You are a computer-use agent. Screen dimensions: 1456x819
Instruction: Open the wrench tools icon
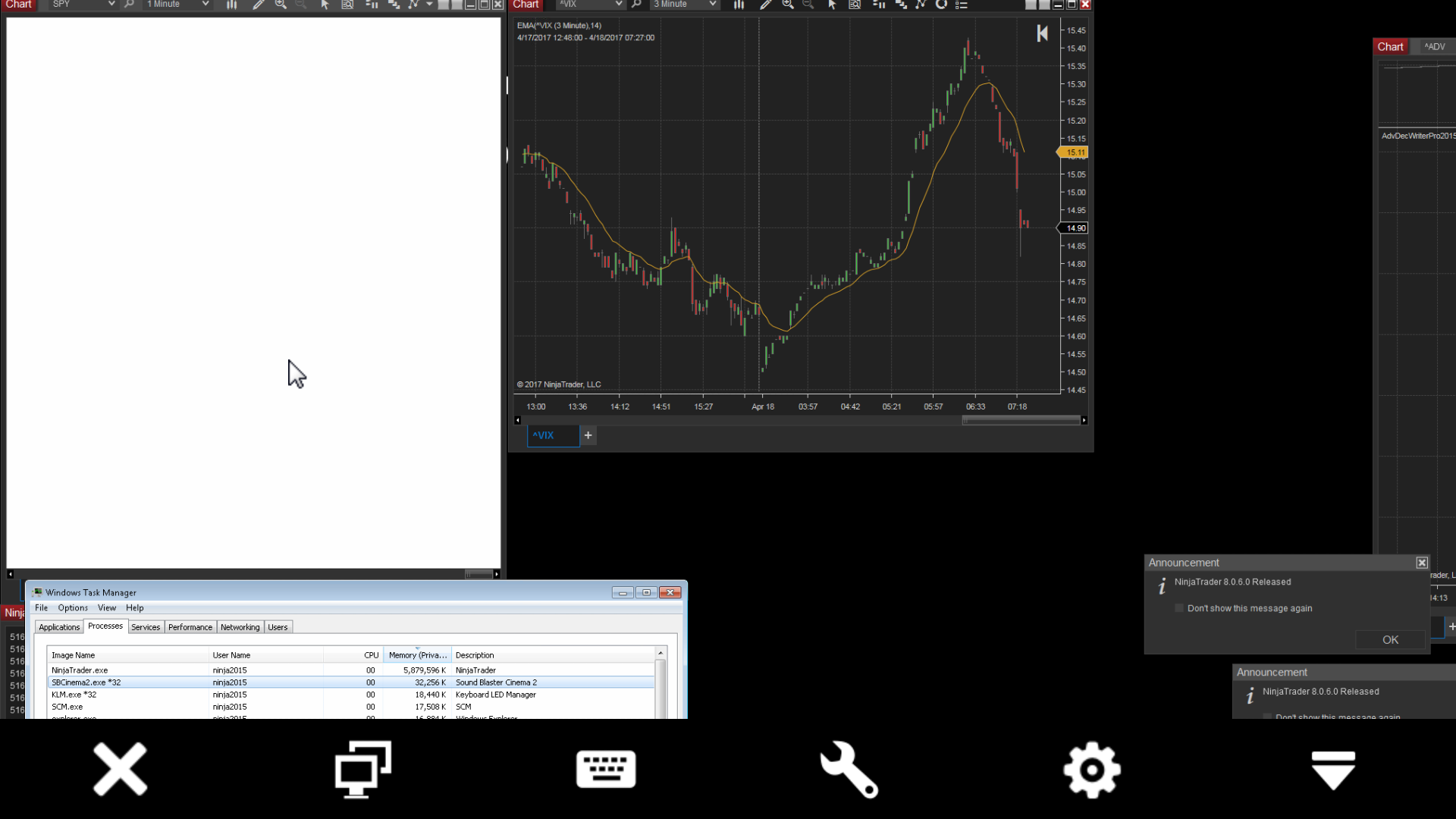[x=849, y=769]
